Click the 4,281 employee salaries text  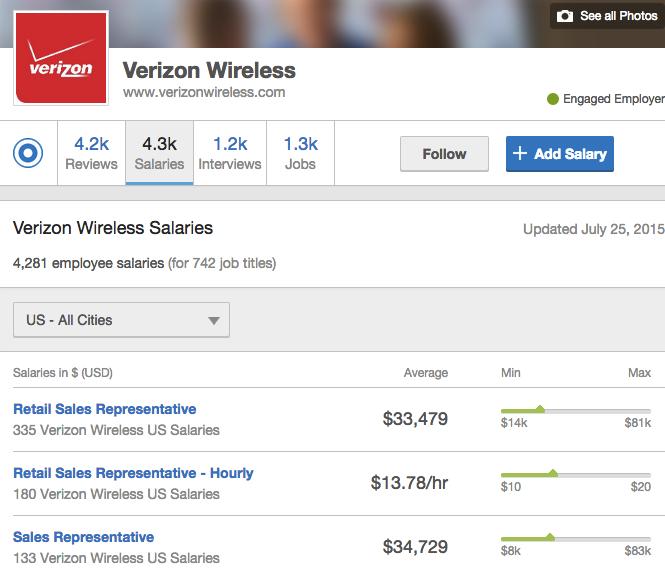coord(89,263)
